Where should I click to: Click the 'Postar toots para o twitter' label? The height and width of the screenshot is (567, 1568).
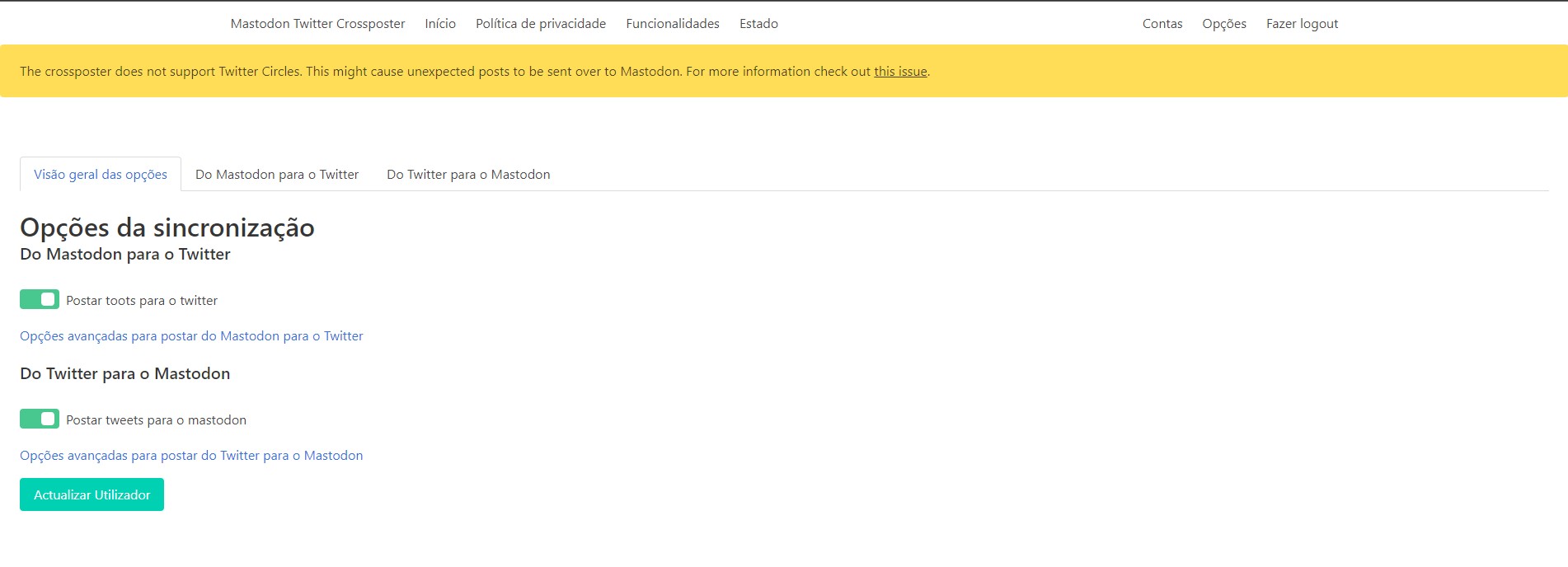click(x=142, y=301)
